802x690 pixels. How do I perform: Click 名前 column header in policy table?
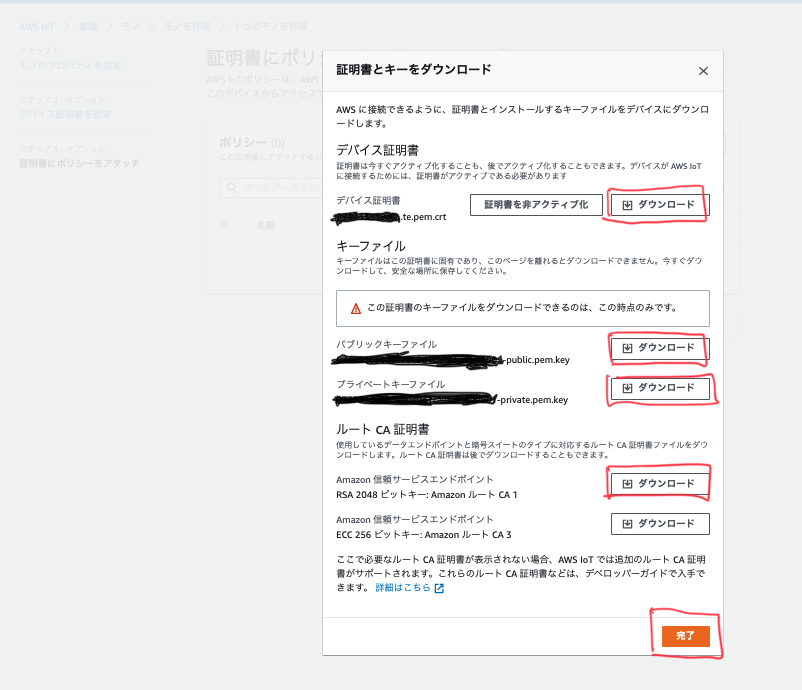coord(265,225)
